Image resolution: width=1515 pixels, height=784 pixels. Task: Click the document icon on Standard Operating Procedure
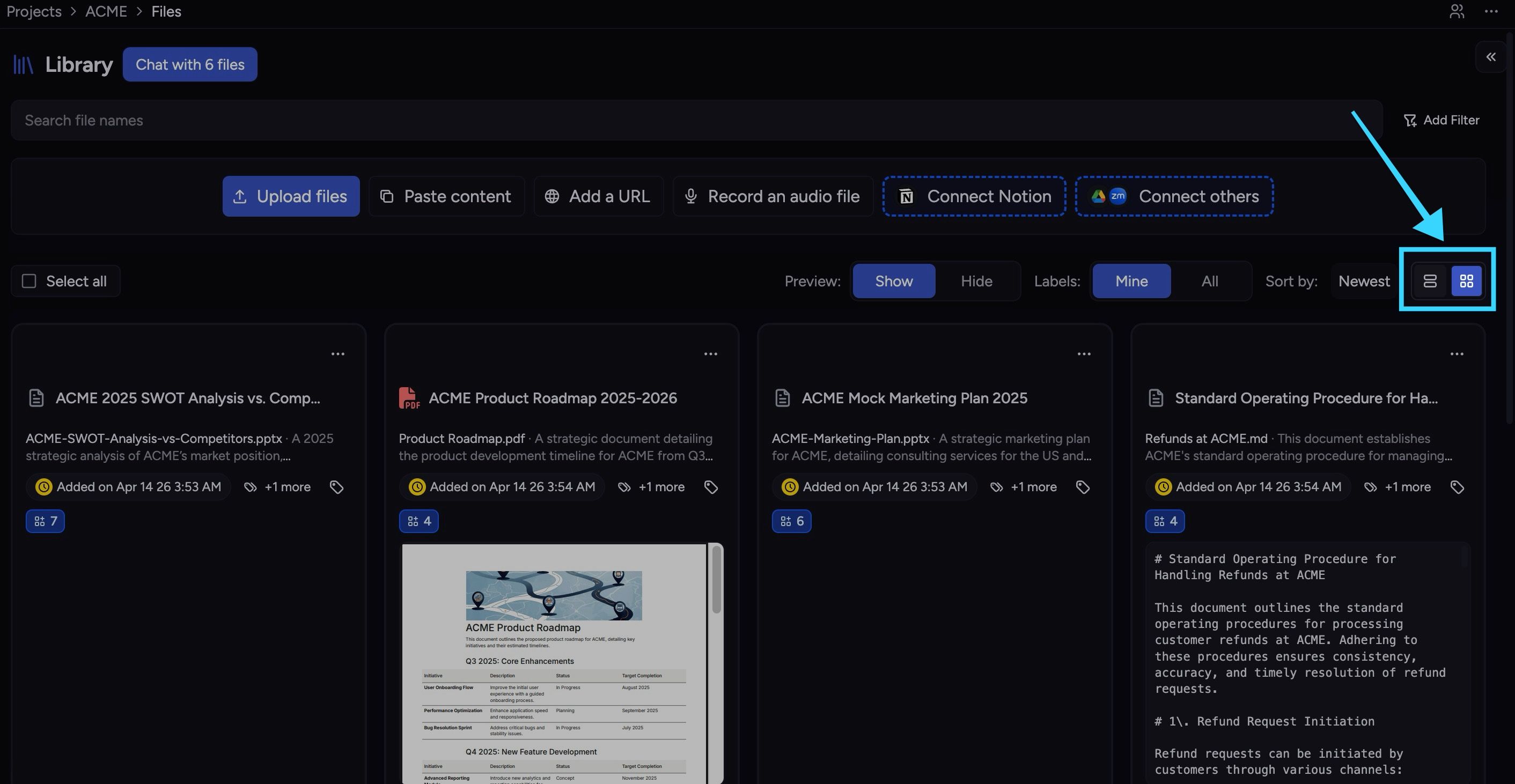pyautogui.click(x=1156, y=398)
